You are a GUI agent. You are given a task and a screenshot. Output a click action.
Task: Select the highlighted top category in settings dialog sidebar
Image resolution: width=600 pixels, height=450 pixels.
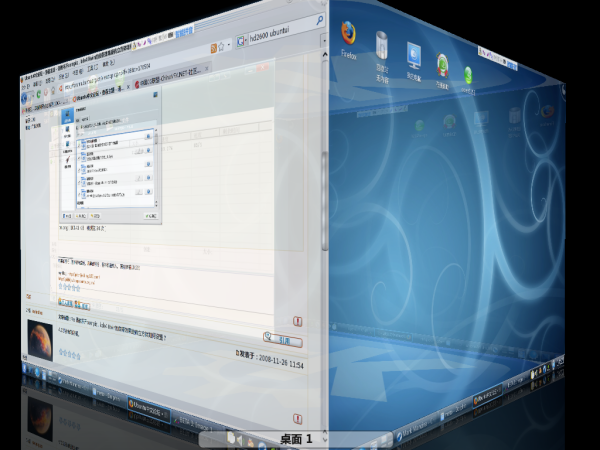(68, 114)
